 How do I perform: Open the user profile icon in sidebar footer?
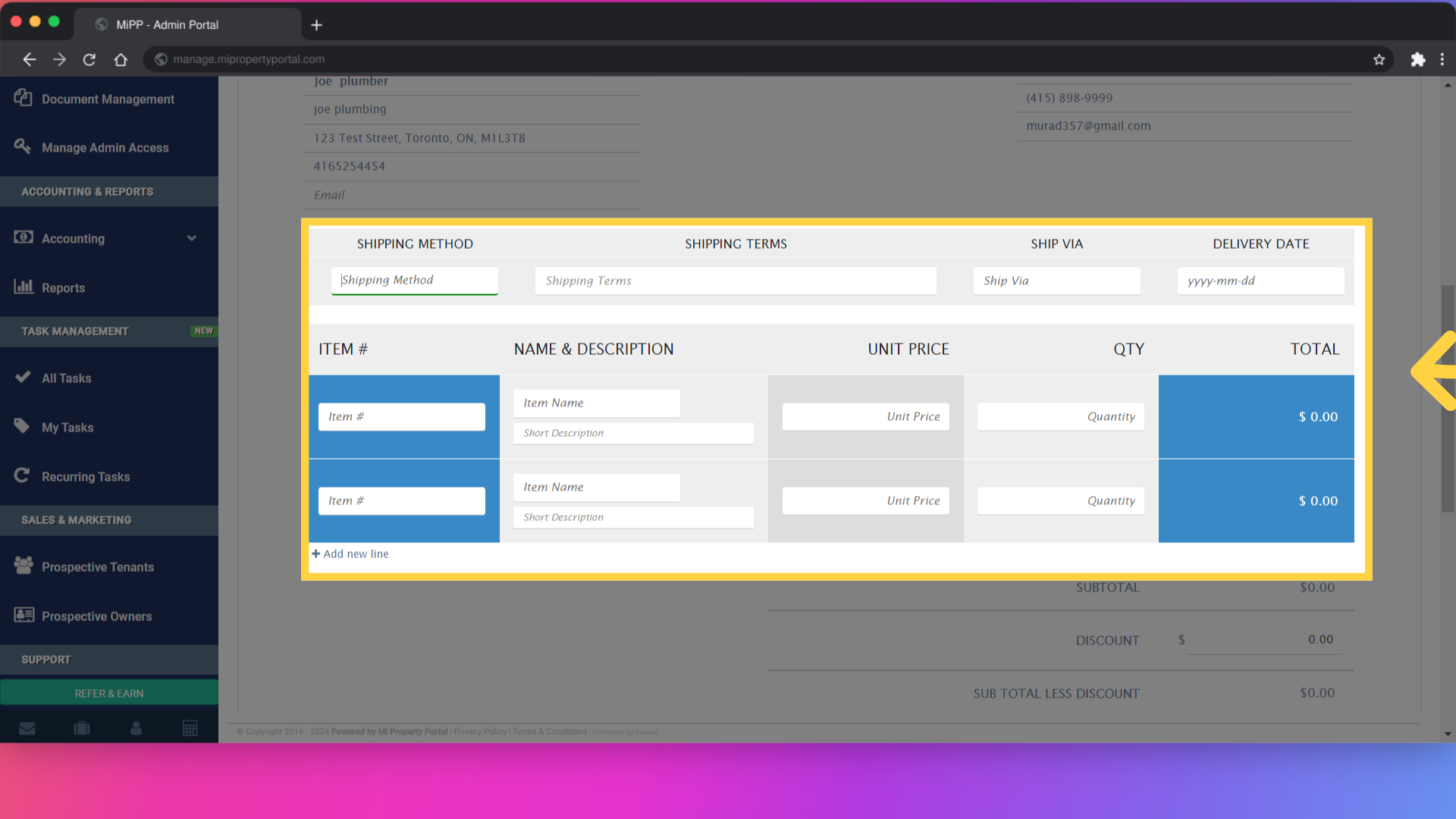pyautogui.click(x=136, y=728)
